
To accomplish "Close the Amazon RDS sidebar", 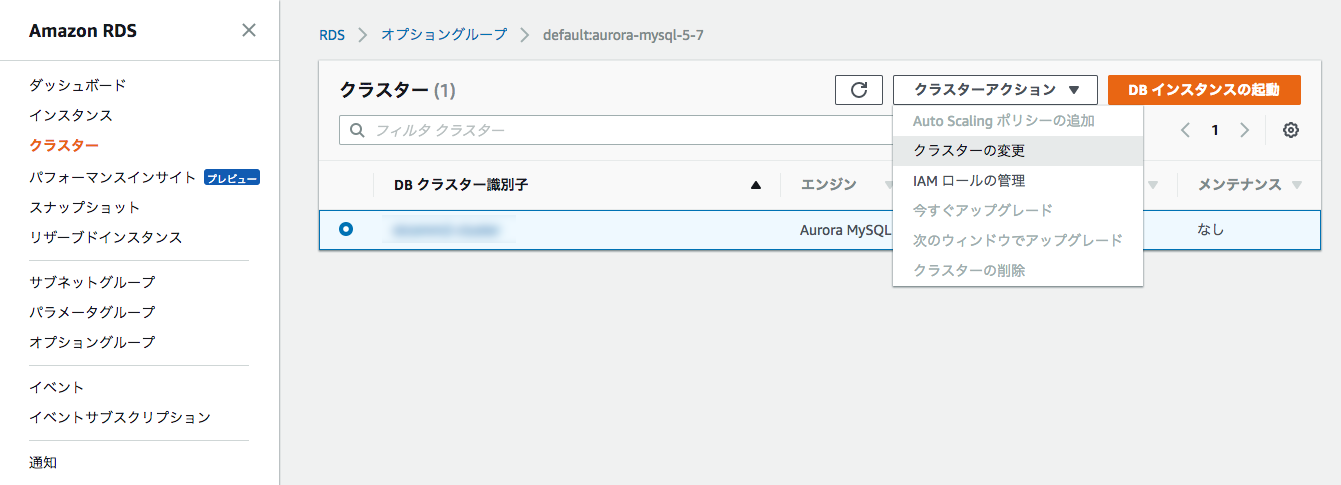I will (x=249, y=30).
